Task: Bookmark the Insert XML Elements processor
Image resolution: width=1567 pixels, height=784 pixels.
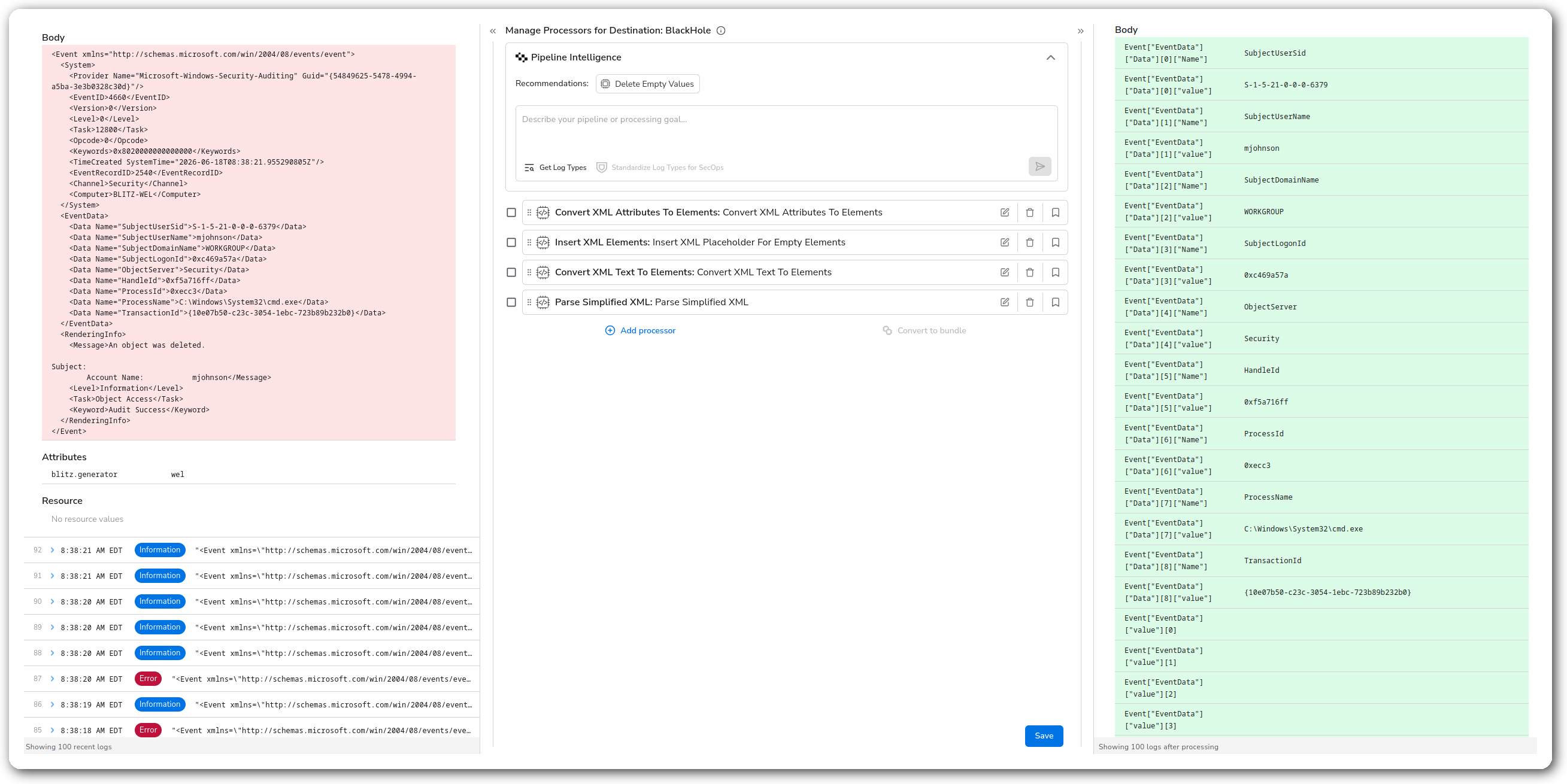Action: [x=1055, y=242]
